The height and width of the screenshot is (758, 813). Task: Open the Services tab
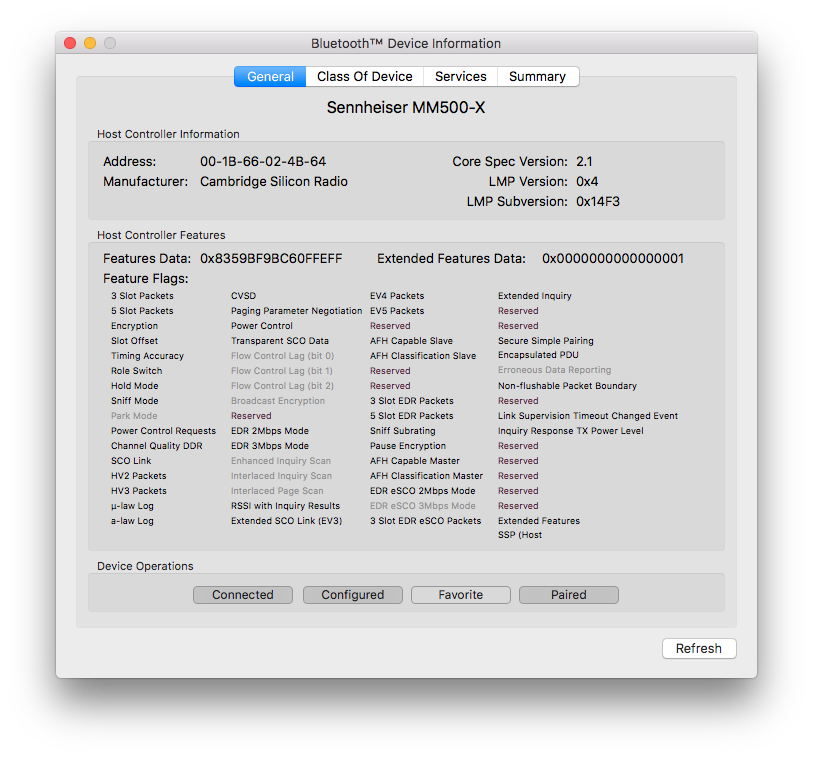tap(460, 77)
